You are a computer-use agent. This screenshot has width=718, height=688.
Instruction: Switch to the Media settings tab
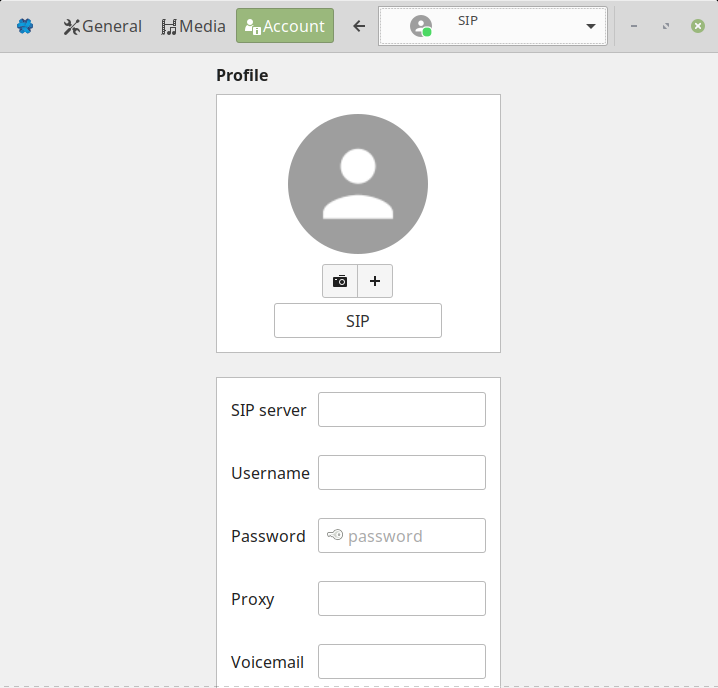193,26
